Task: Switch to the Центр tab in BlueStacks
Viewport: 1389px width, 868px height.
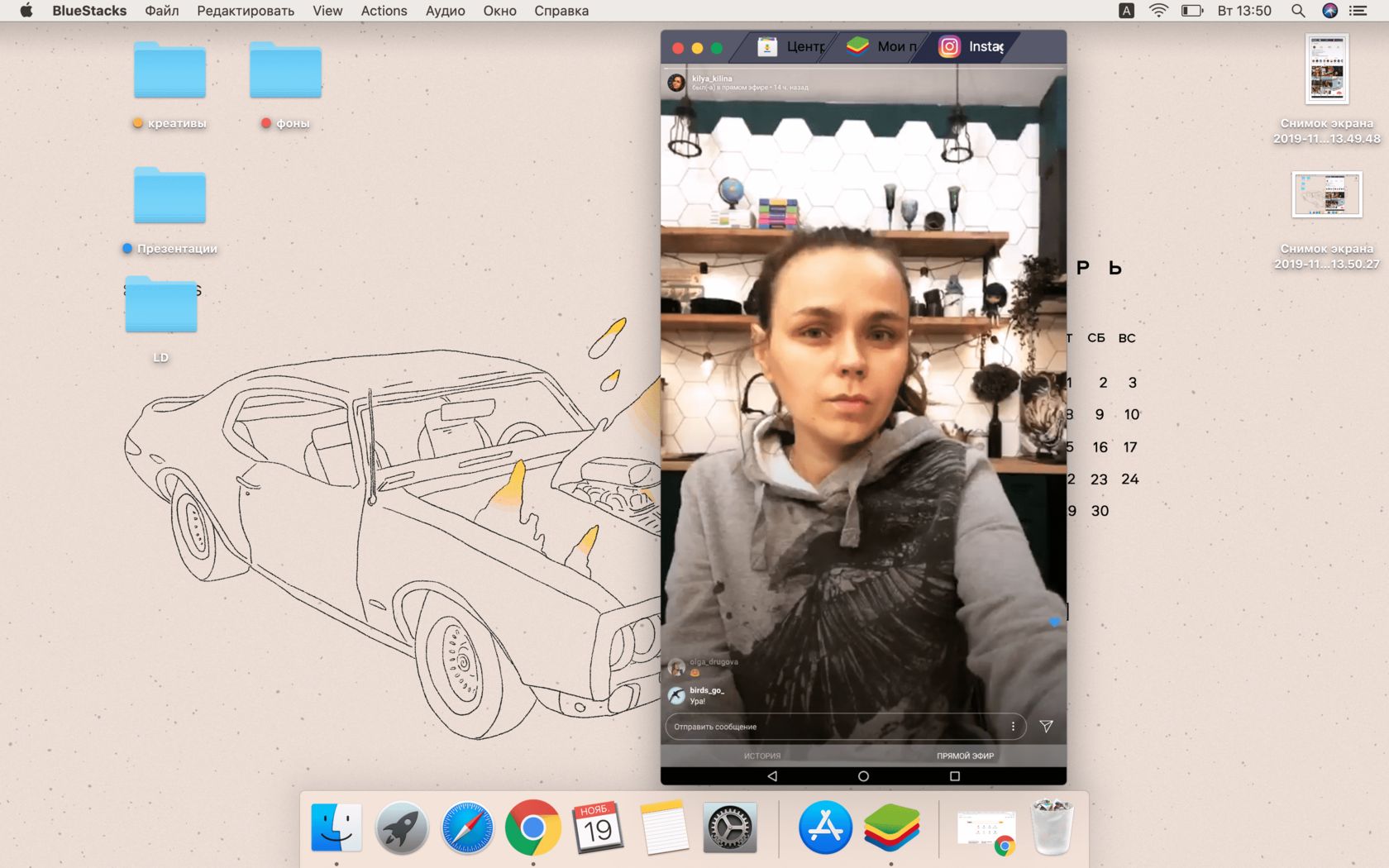Action: 792,47
